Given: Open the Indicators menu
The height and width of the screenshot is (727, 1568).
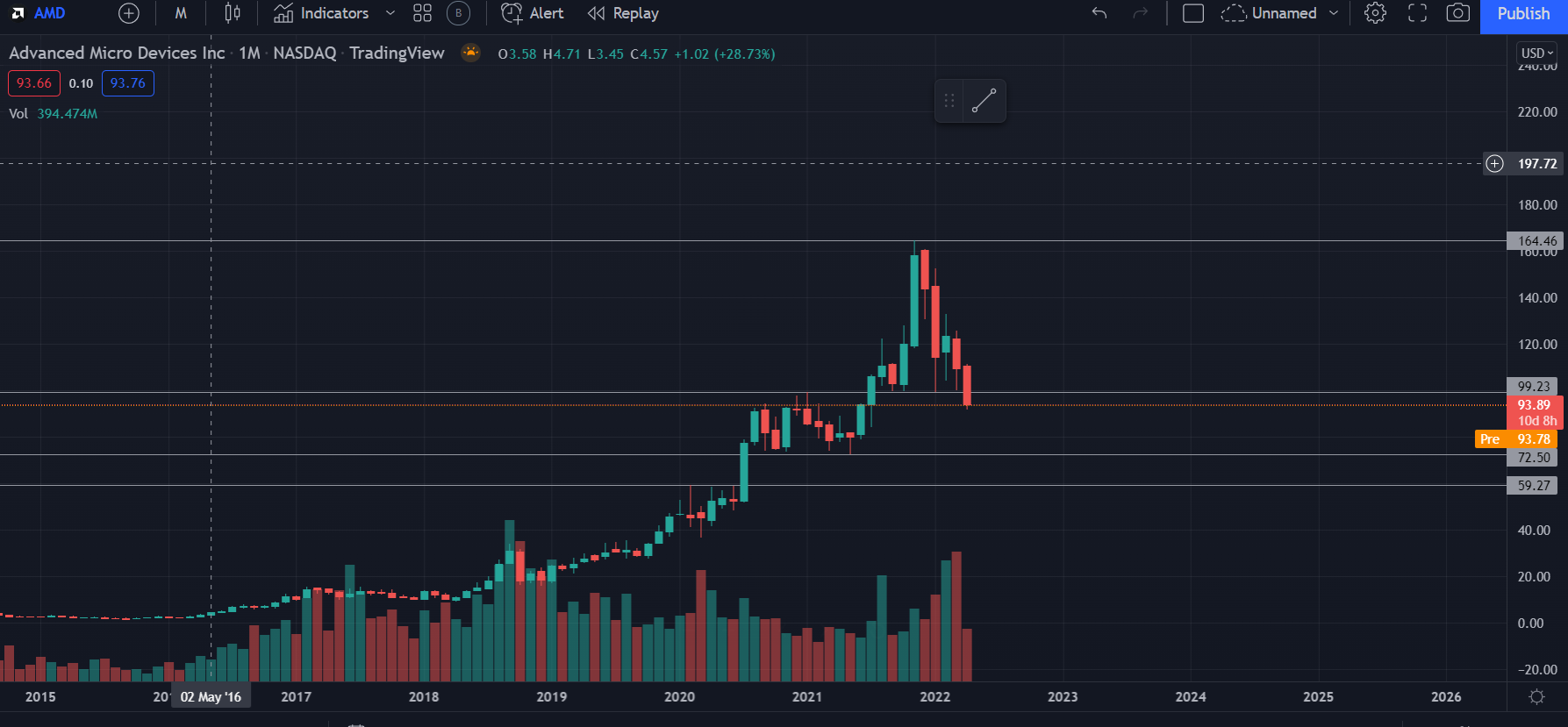Looking at the screenshot, I should pos(321,13).
